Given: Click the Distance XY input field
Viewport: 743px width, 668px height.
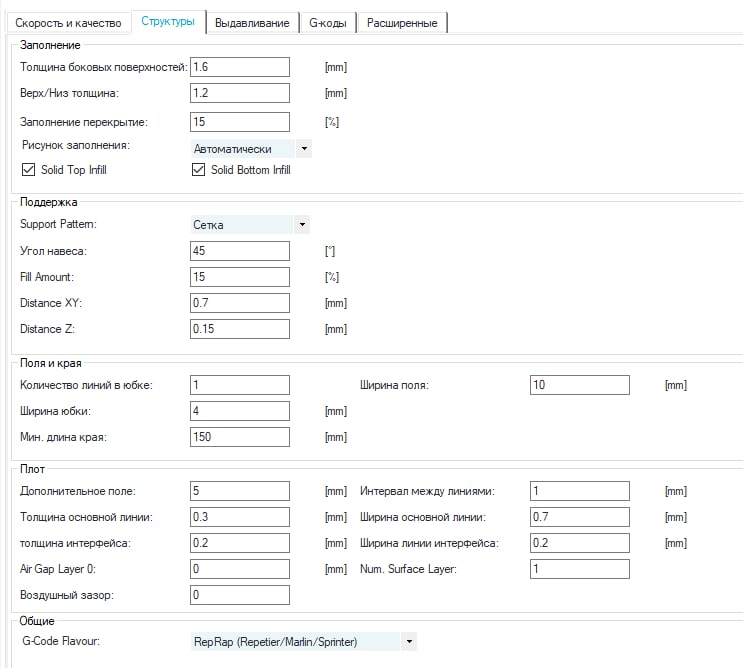Looking at the screenshot, I should tap(240, 303).
